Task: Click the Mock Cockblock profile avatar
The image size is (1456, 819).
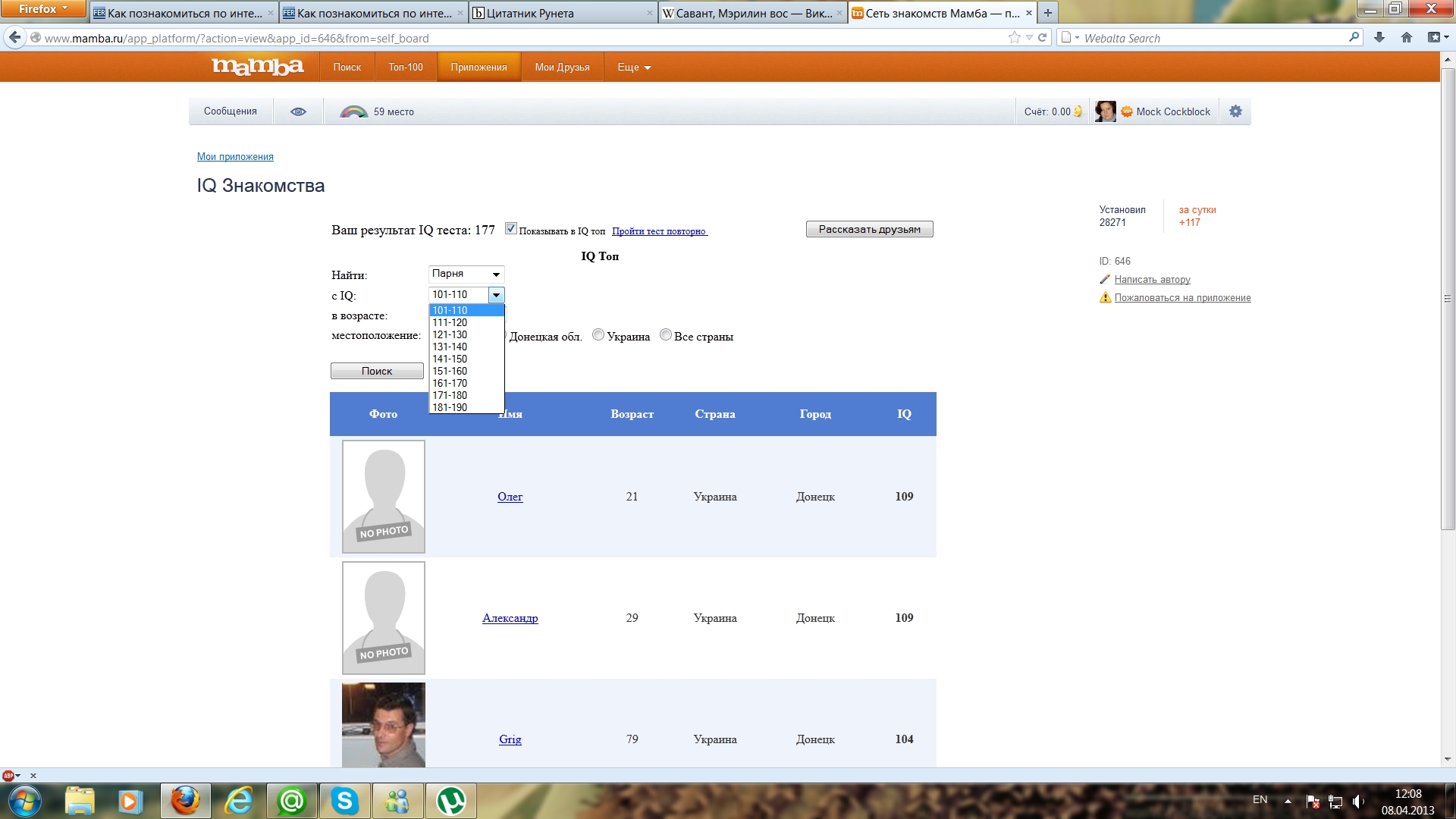Action: (x=1105, y=111)
